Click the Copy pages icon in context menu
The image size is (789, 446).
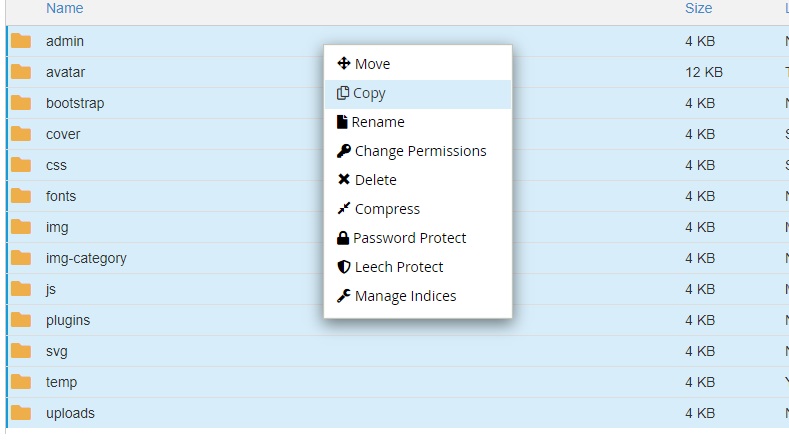click(x=343, y=93)
